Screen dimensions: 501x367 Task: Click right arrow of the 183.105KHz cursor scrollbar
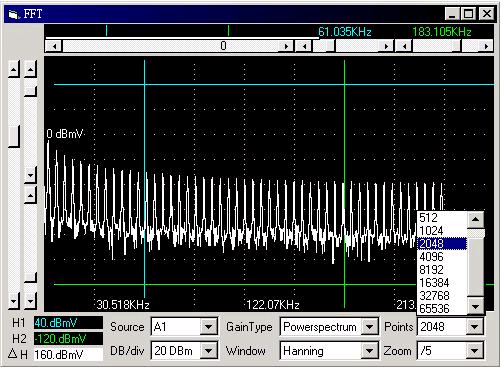pos(486,46)
